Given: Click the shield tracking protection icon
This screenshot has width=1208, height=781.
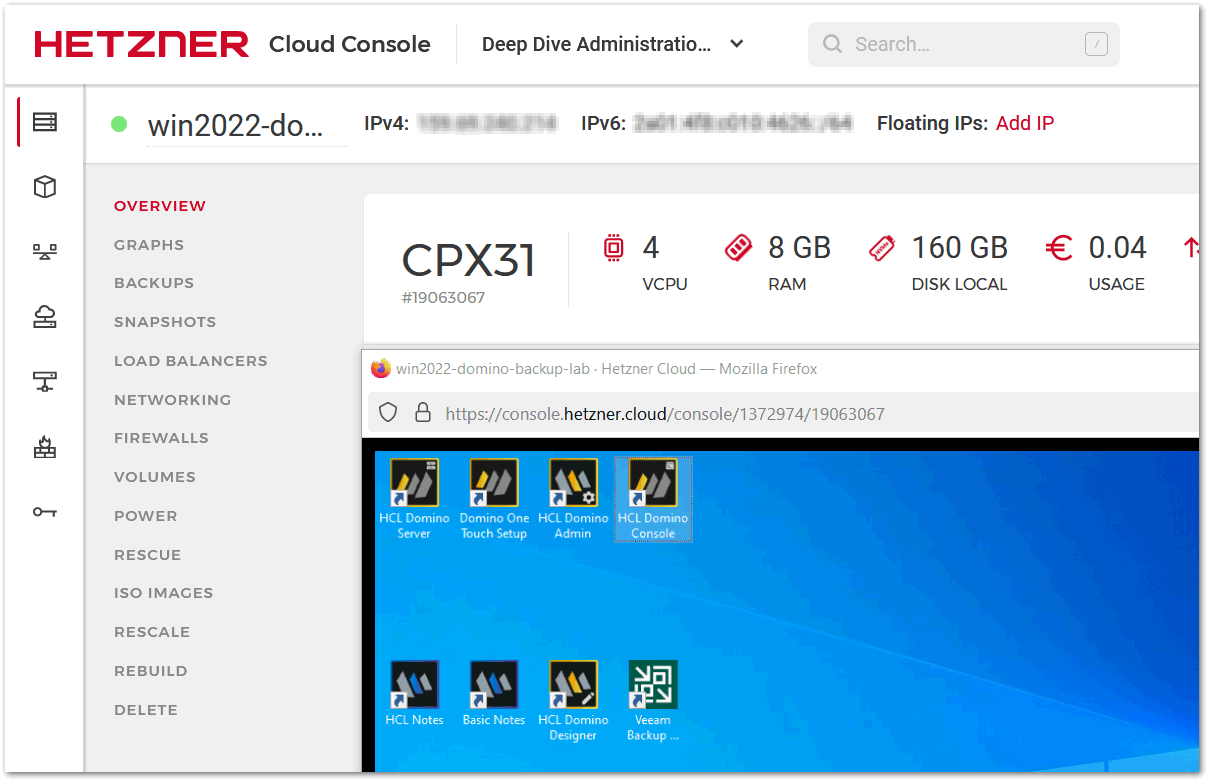Looking at the screenshot, I should (x=389, y=413).
